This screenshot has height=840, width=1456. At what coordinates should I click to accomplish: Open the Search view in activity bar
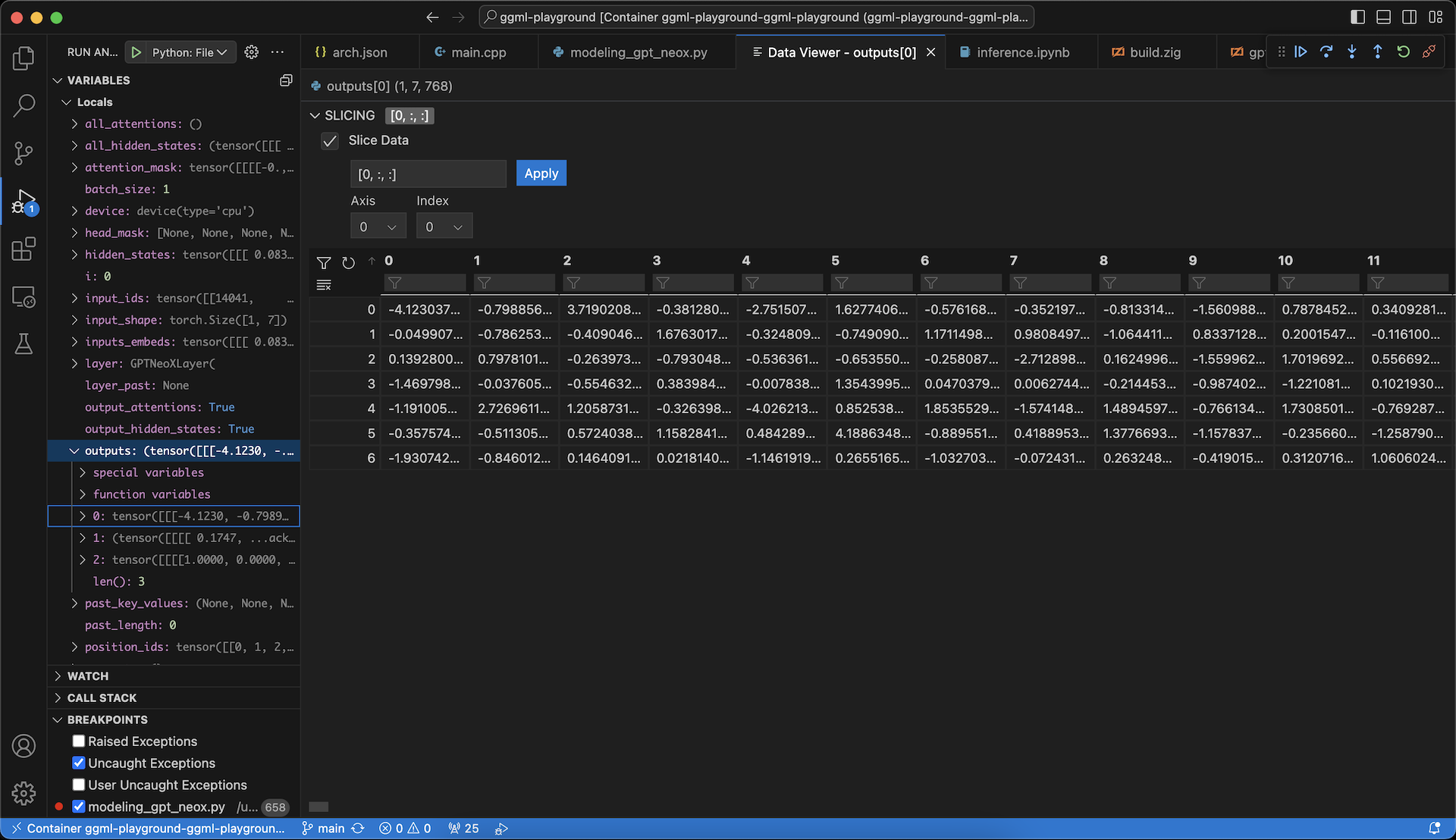[x=24, y=105]
